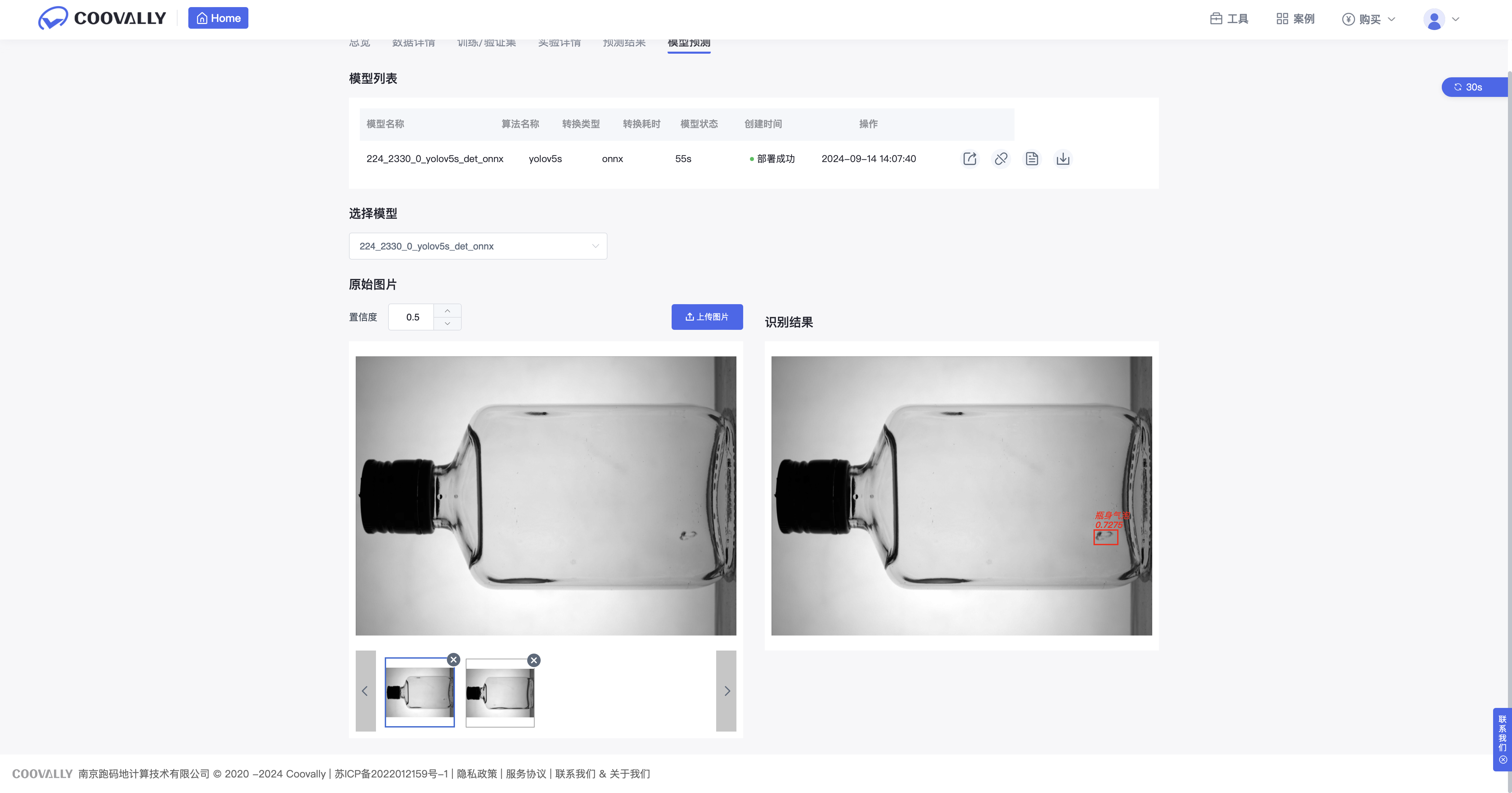Click the share/export icon in model row

click(970, 158)
